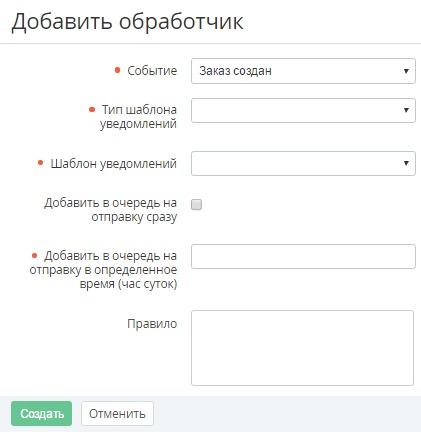This screenshot has width=421, height=434.
Task: Click the Отменить button
Action: pyautogui.click(x=117, y=413)
